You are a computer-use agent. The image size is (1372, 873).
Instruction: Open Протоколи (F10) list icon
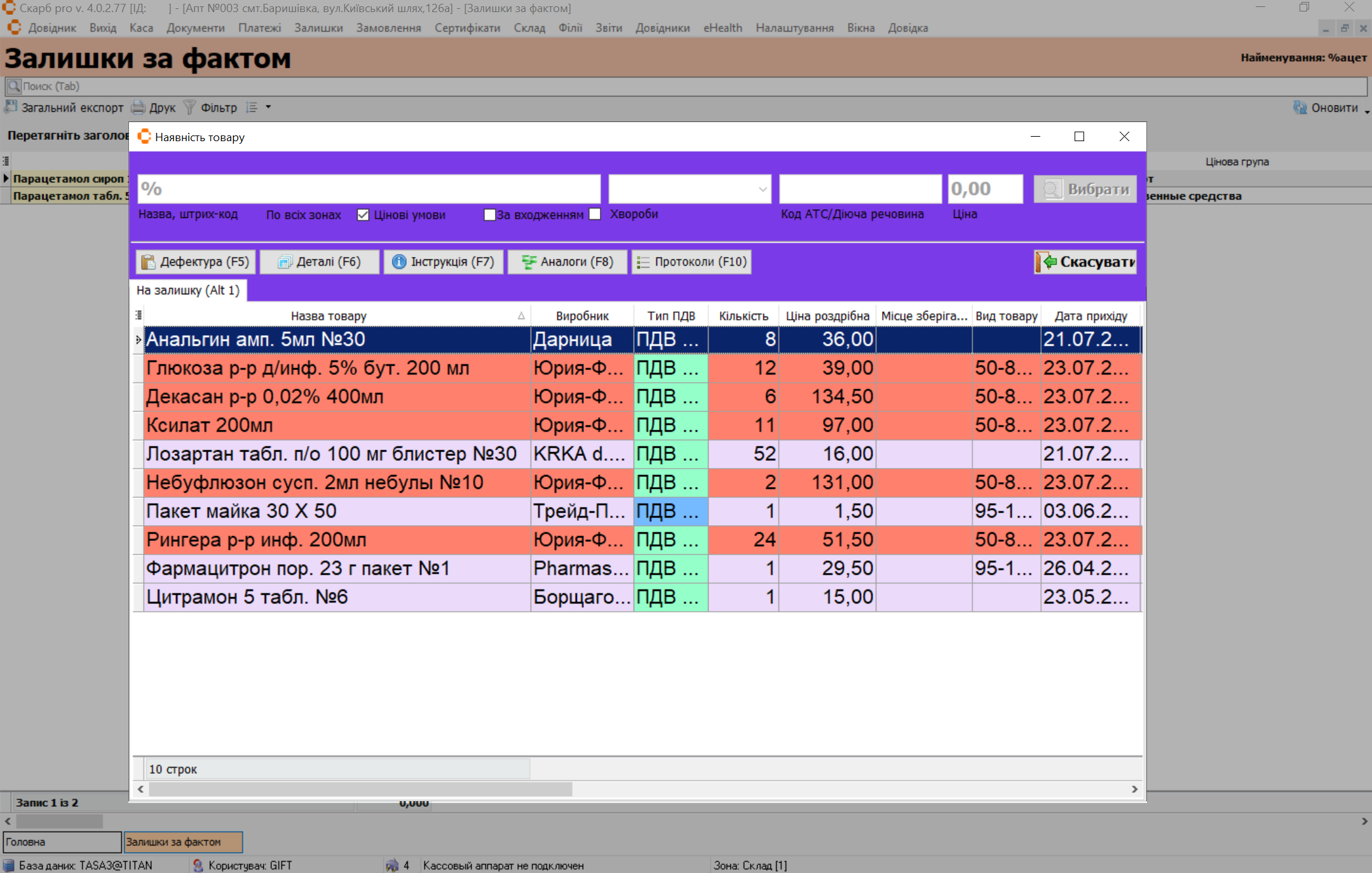coord(643,262)
